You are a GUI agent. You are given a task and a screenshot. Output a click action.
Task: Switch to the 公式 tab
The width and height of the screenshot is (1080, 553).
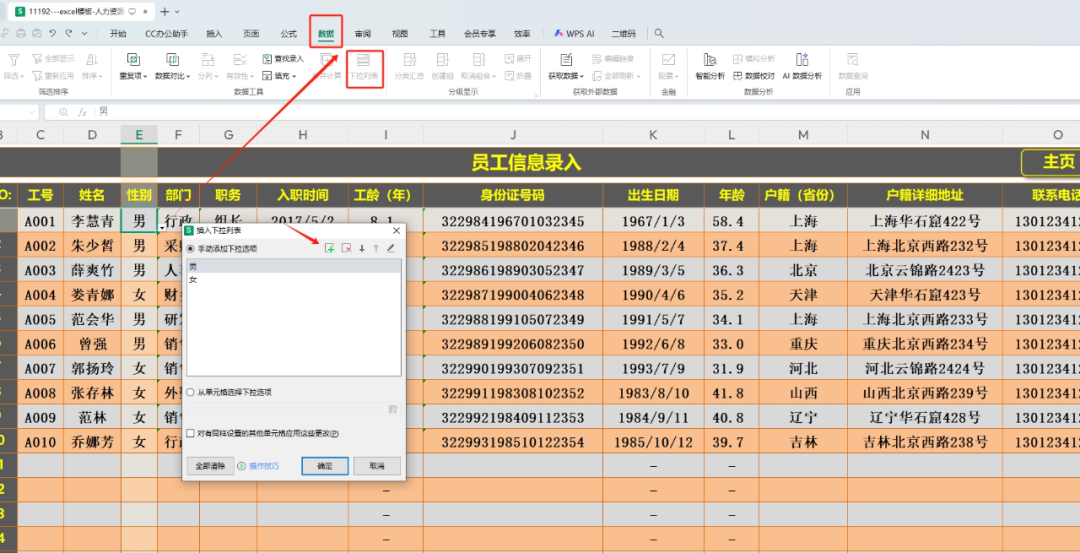[289, 33]
